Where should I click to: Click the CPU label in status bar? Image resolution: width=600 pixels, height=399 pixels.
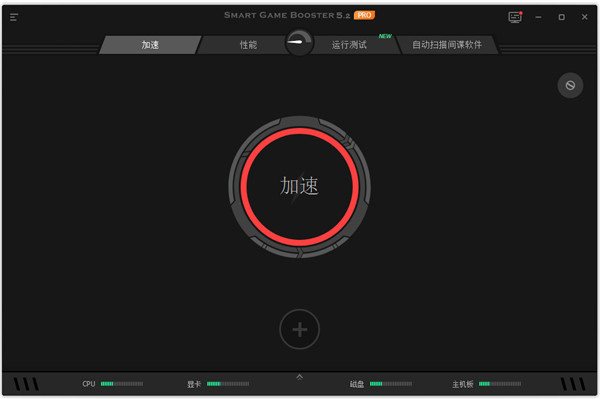(x=89, y=384)
